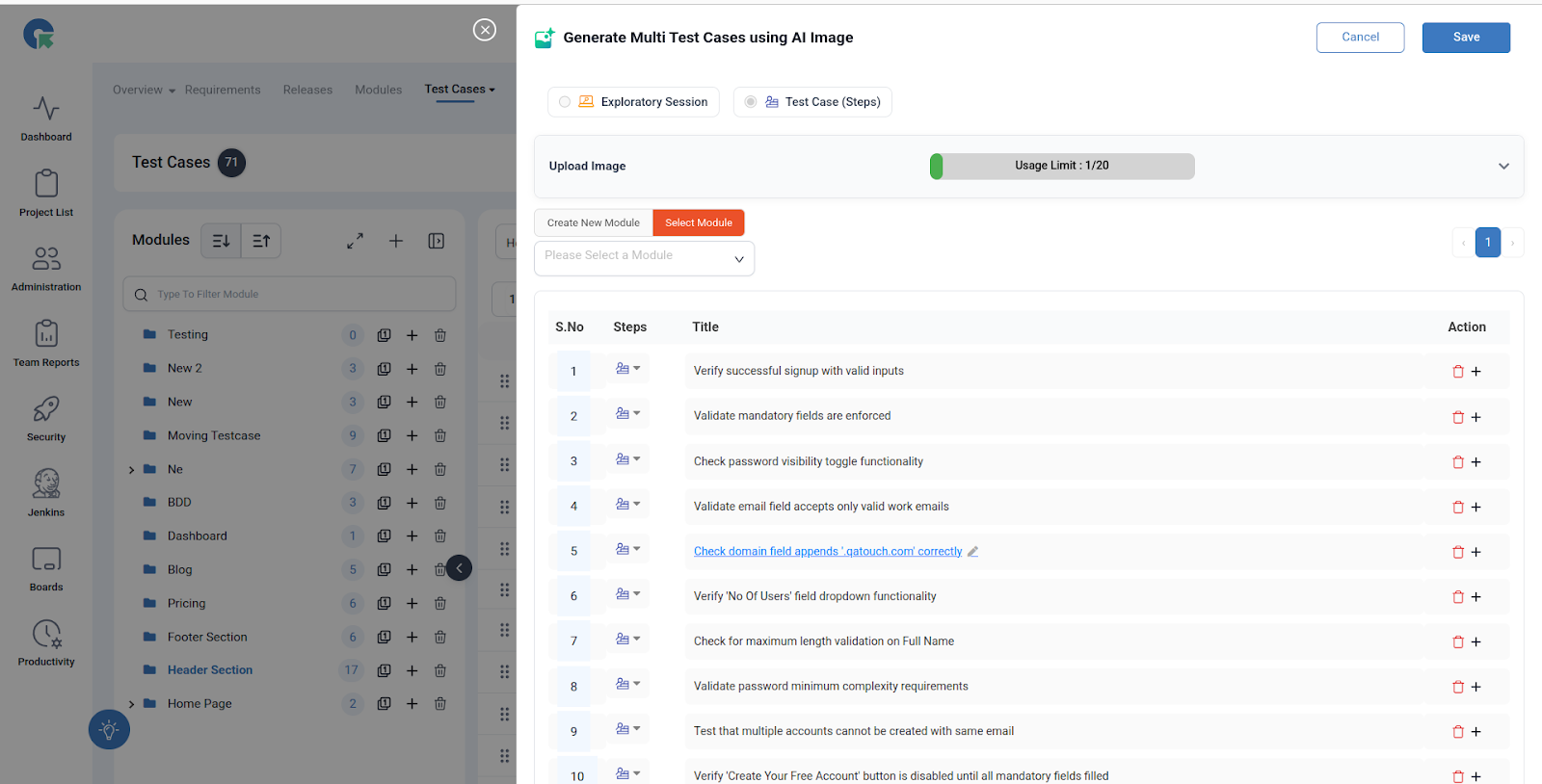This screenshot has width=1542, height=784.
Task: Open steps type dropdown for row 2
Action: pyautogui.click(x=627, y=414)
